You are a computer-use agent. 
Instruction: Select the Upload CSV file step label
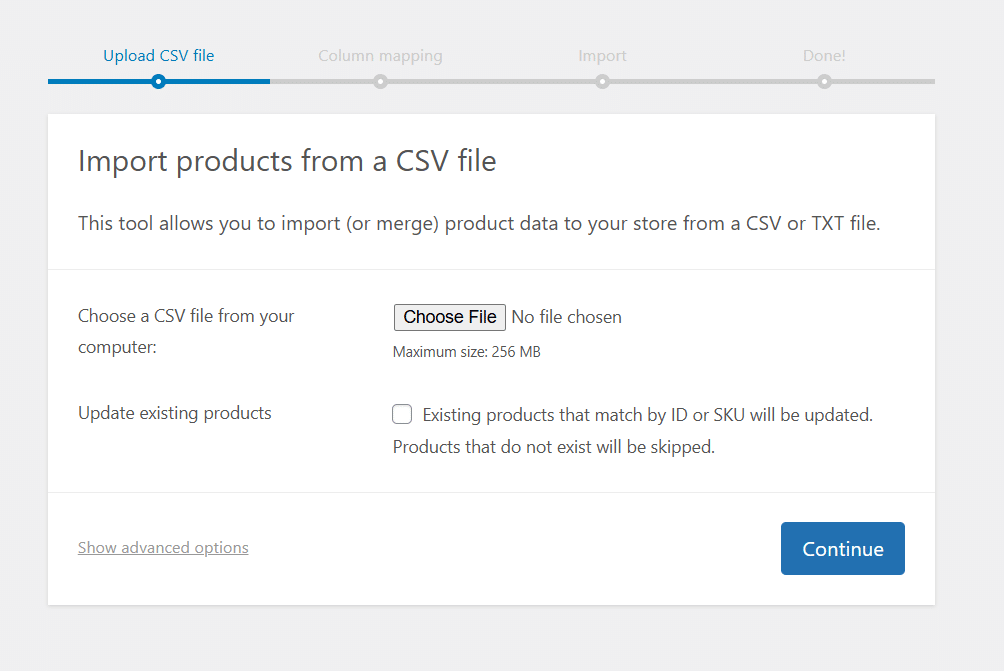pyautogui.click(x=158, y=55)
